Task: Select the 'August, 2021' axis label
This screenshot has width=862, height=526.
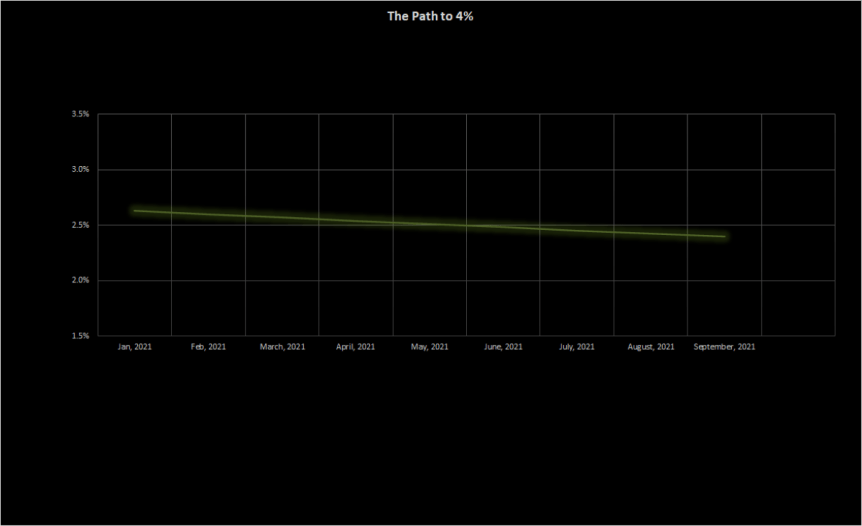Action: coord(650,347)
